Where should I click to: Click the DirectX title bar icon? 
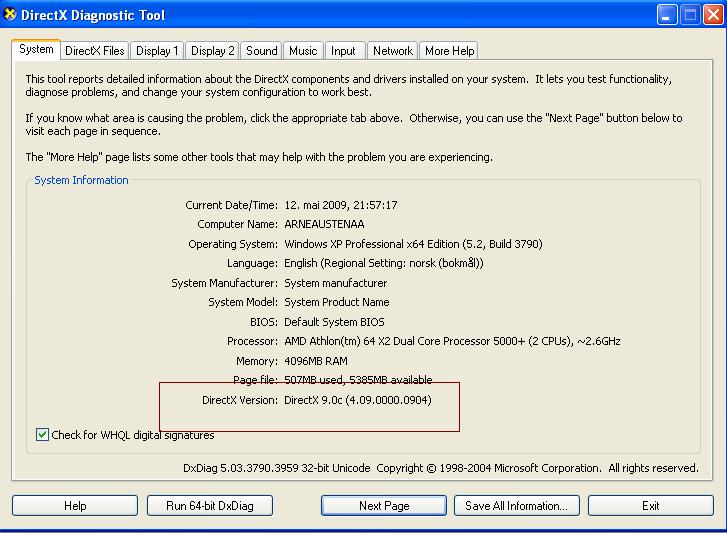pos(9,14)
